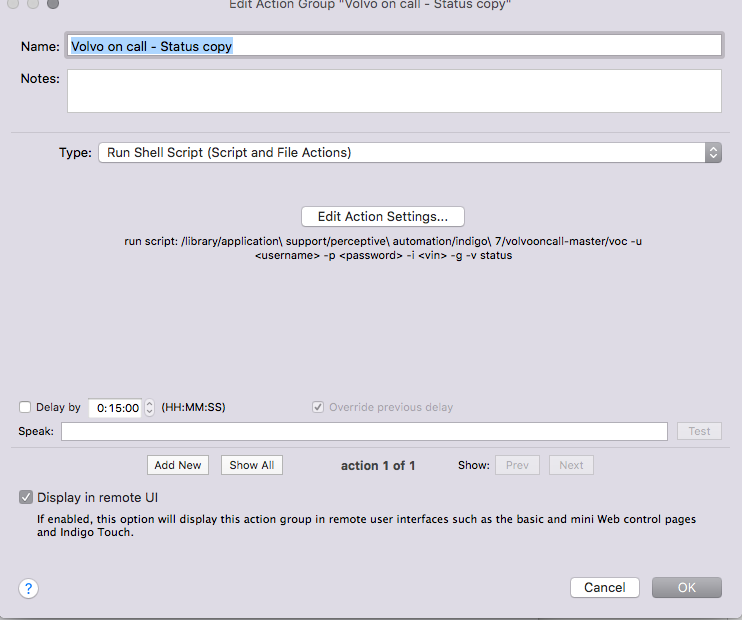
Task: Click the Test speech button
Action: click(x=699, y=431)
